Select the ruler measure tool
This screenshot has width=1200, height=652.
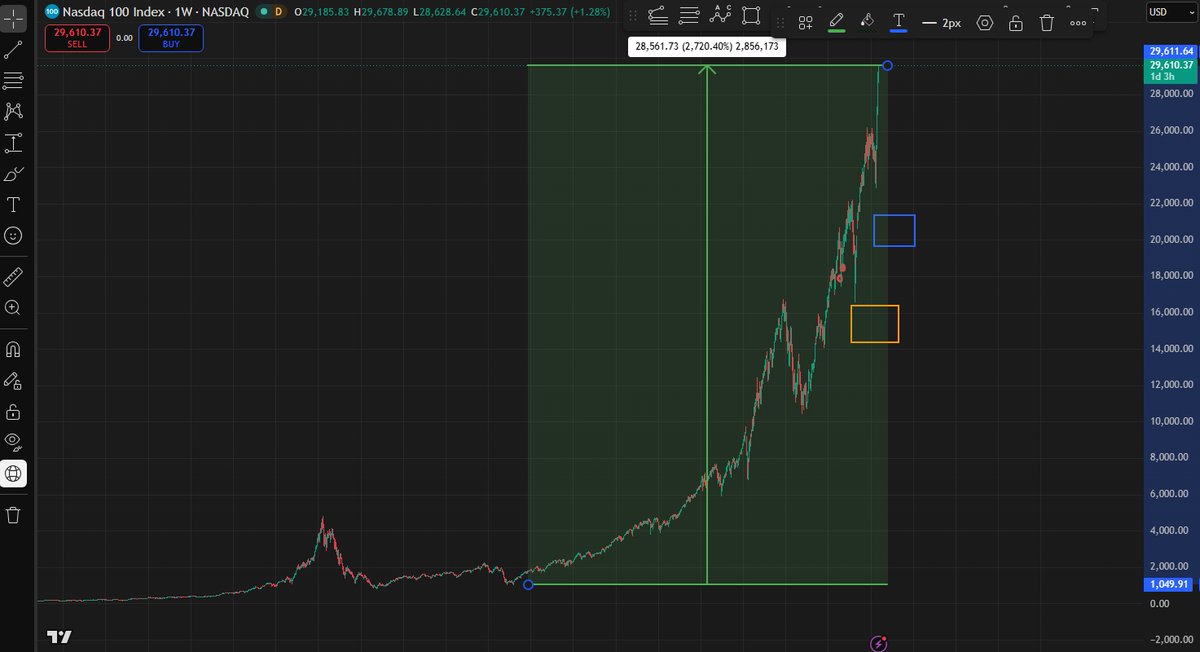14,276
